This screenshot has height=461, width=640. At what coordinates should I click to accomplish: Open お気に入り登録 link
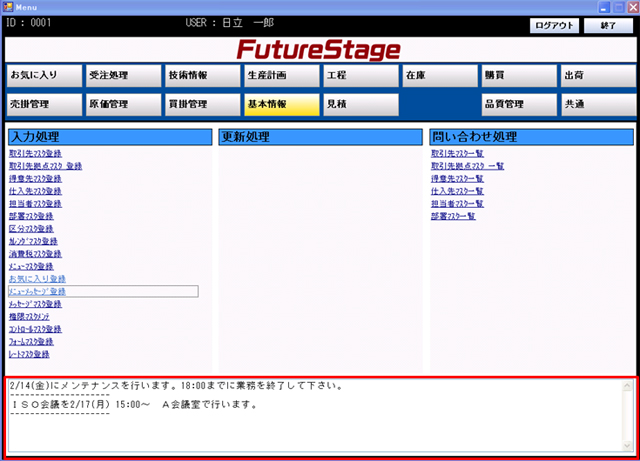(37, 279)
